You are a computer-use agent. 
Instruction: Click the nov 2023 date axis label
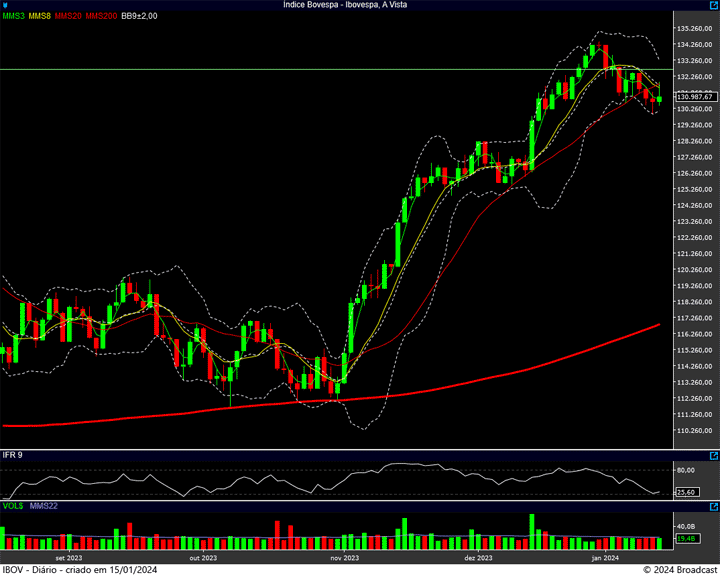click(x=343, y=557)
